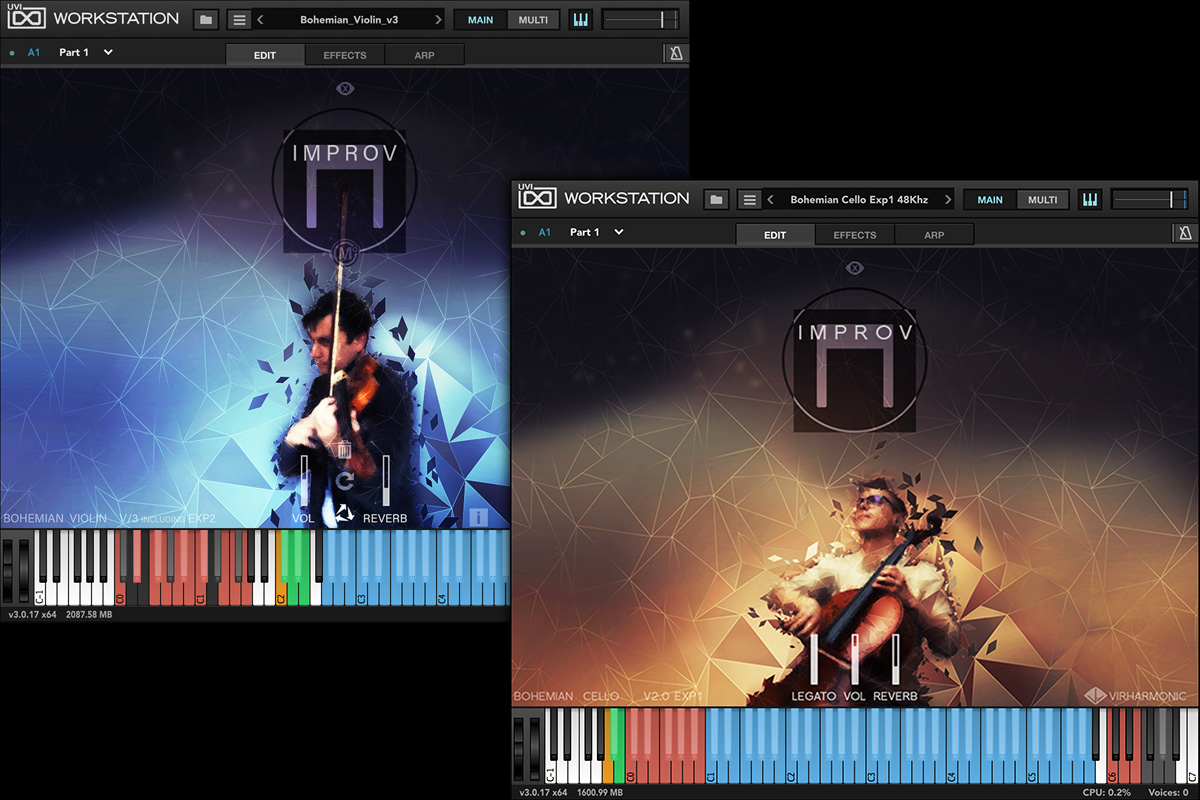
Task: Go to next preset after Bohemian_Violin_v3
Action: 438,19
